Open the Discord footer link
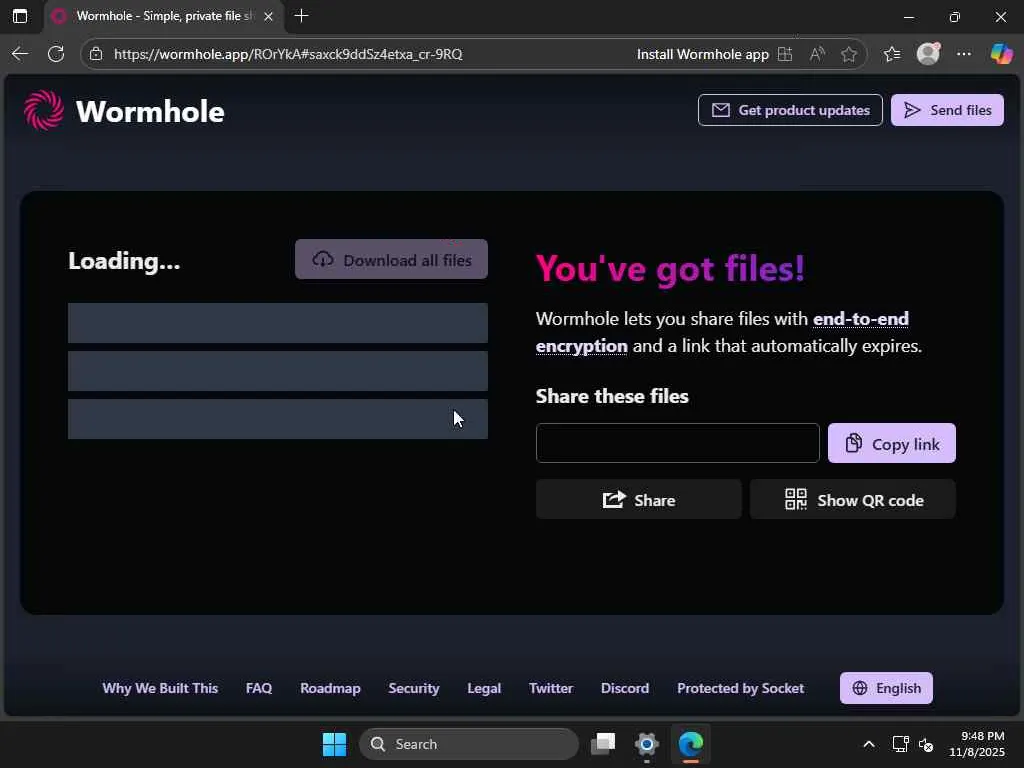1024x768 pixels. [x=625, y=688]
